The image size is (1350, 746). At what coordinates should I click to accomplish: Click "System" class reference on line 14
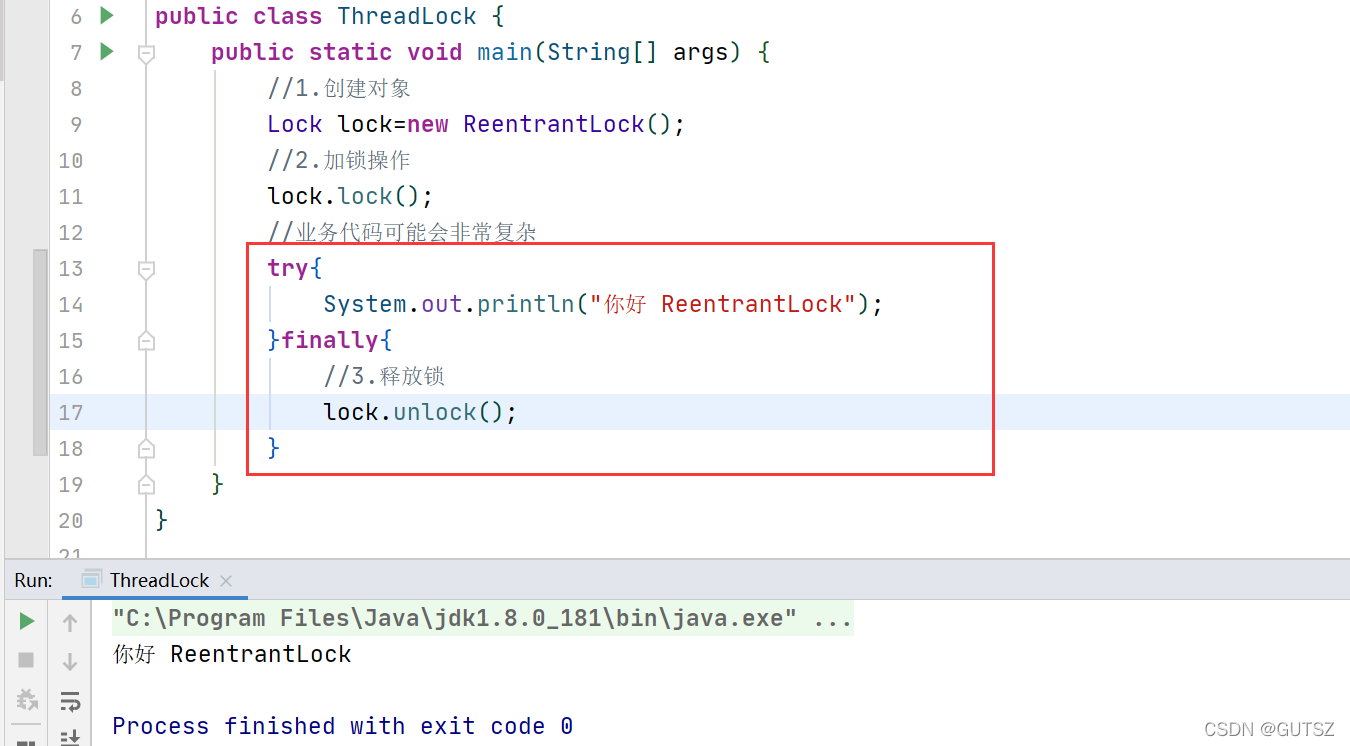364,304
